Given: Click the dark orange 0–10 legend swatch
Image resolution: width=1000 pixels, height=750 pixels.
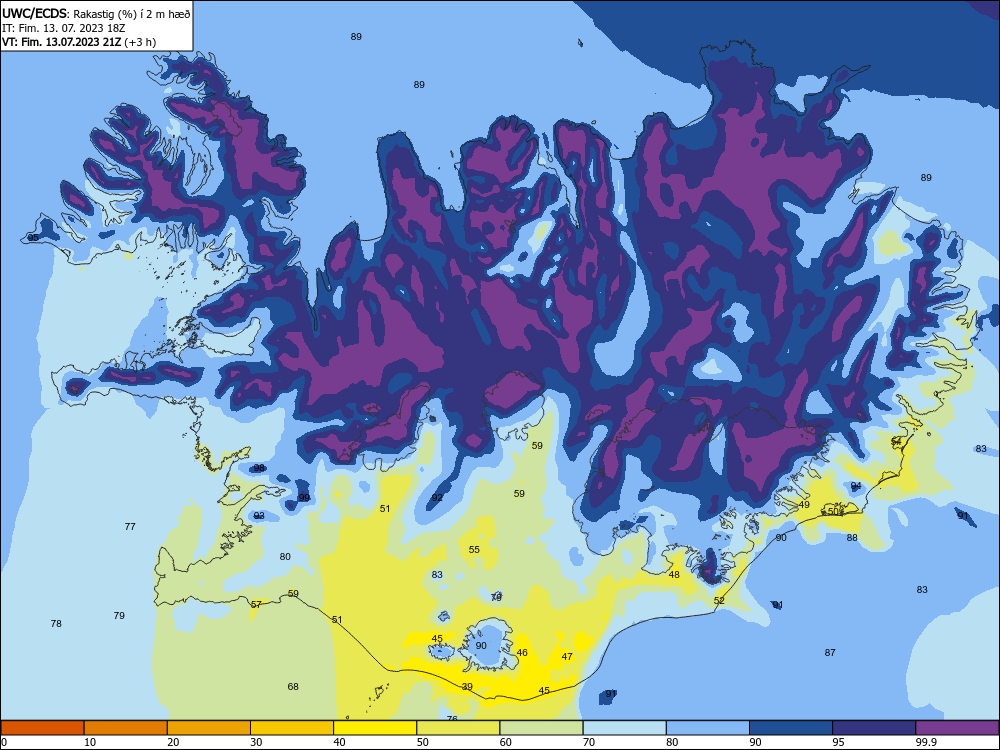Looking at the screenshot, I should pos(42,728).
